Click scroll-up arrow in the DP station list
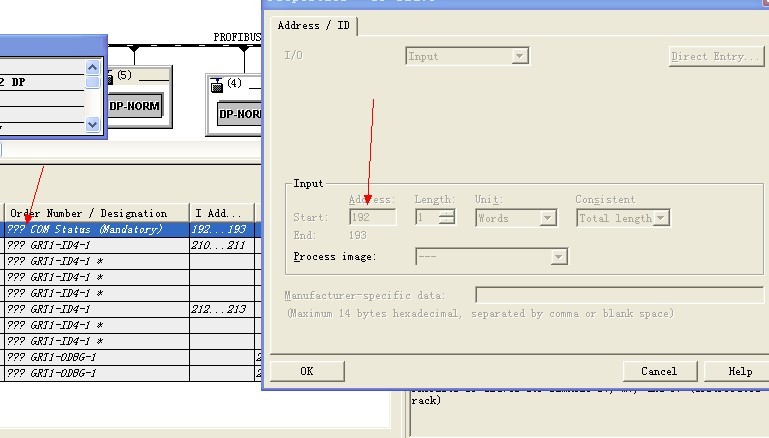Viewport: 769px width, 438px height. [93, 82]
